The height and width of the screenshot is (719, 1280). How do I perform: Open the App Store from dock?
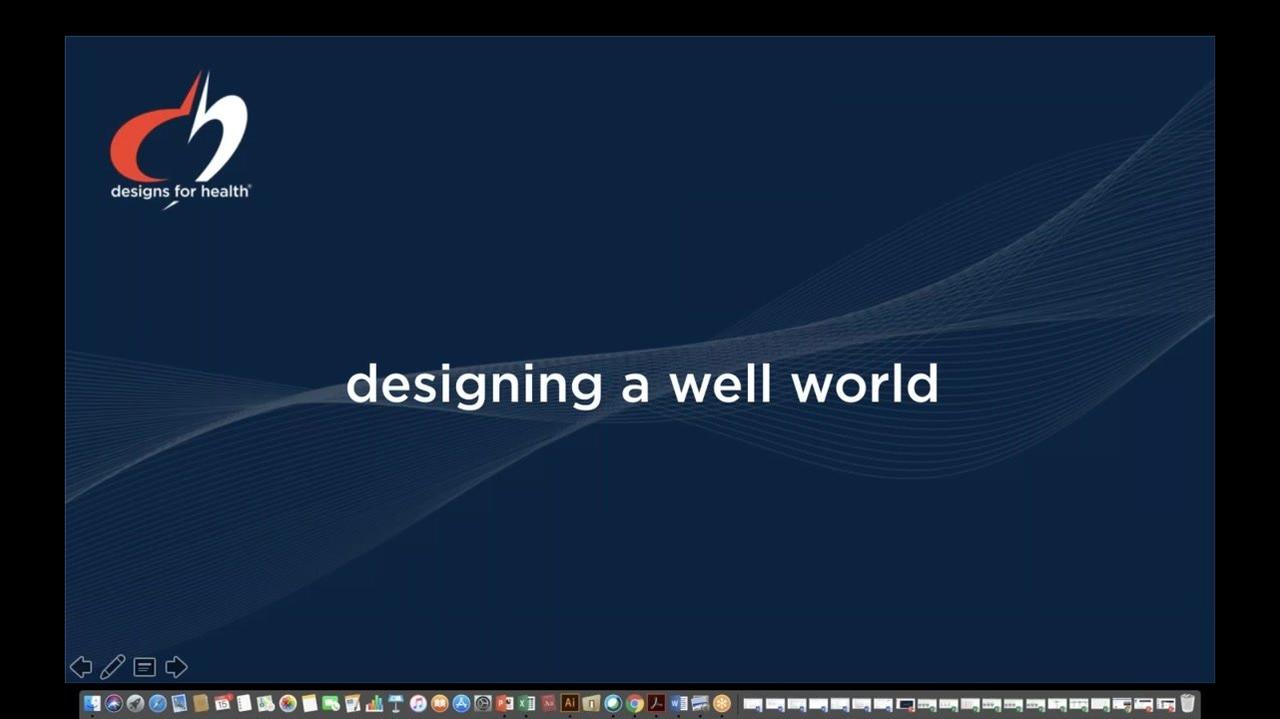pos(461,704)
